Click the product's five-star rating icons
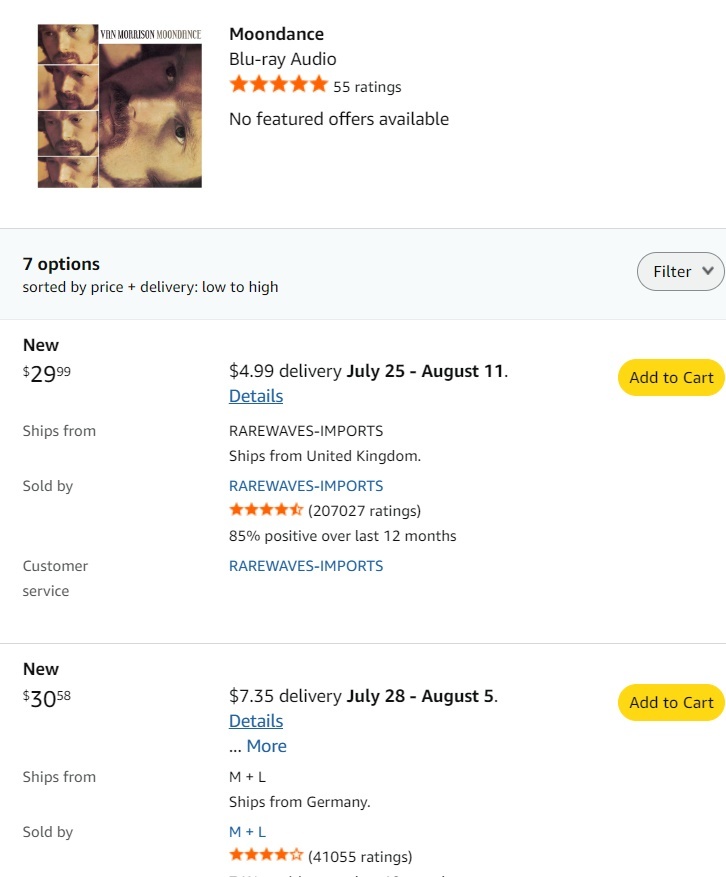Screen dimensions: 726x877 click(x=278, y=85)
